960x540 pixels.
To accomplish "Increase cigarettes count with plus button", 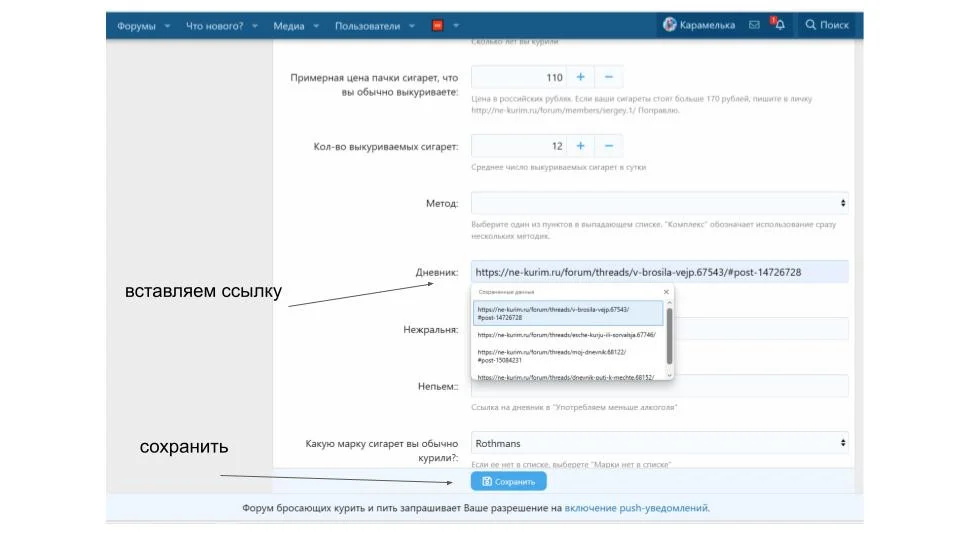I will coord(580,146).
